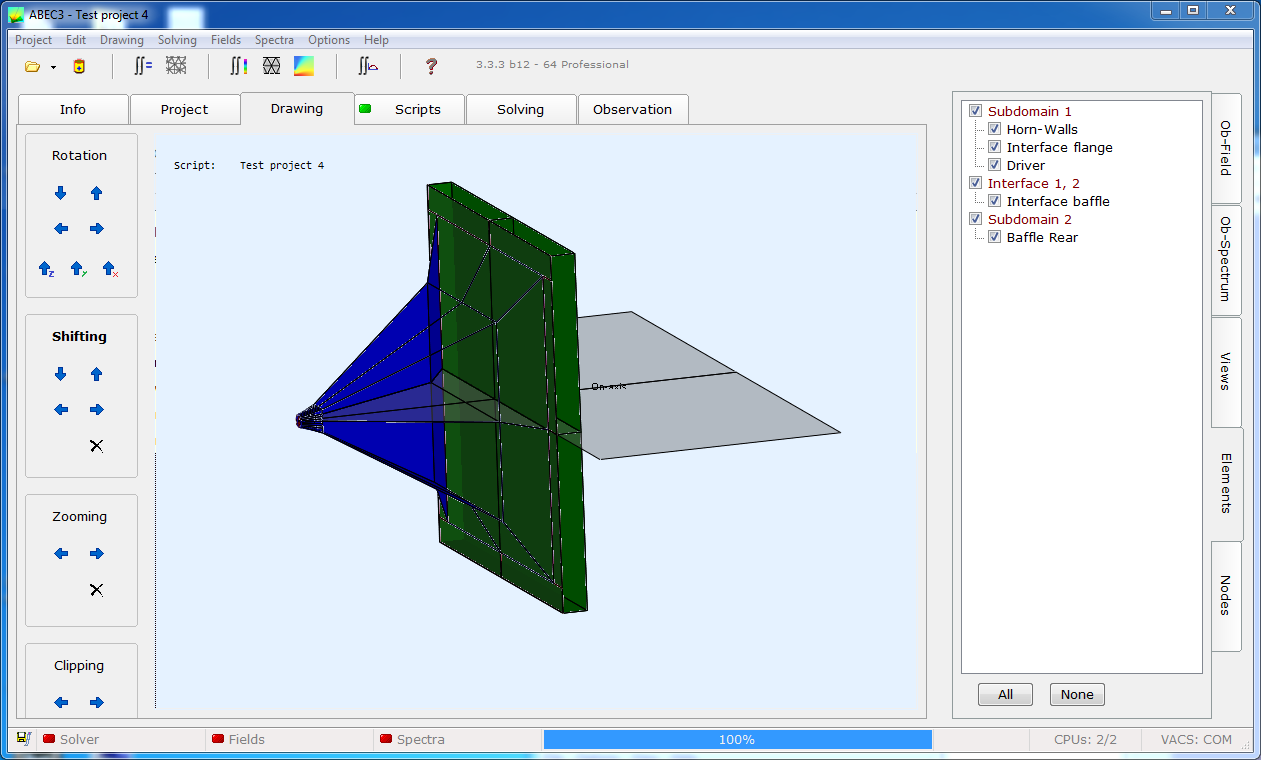Rotate view right arrow in Rotation panel

pyautogui.click(x=97, y=229)
